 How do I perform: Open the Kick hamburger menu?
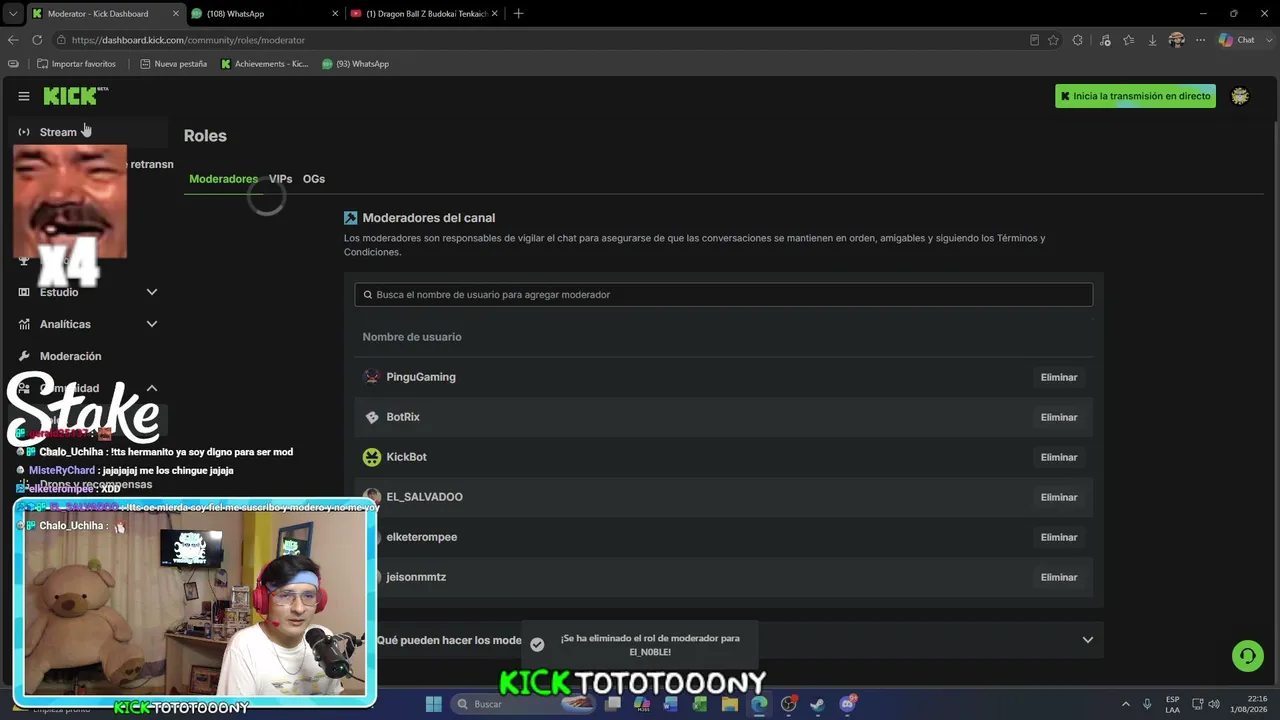(x=24, y=96)
